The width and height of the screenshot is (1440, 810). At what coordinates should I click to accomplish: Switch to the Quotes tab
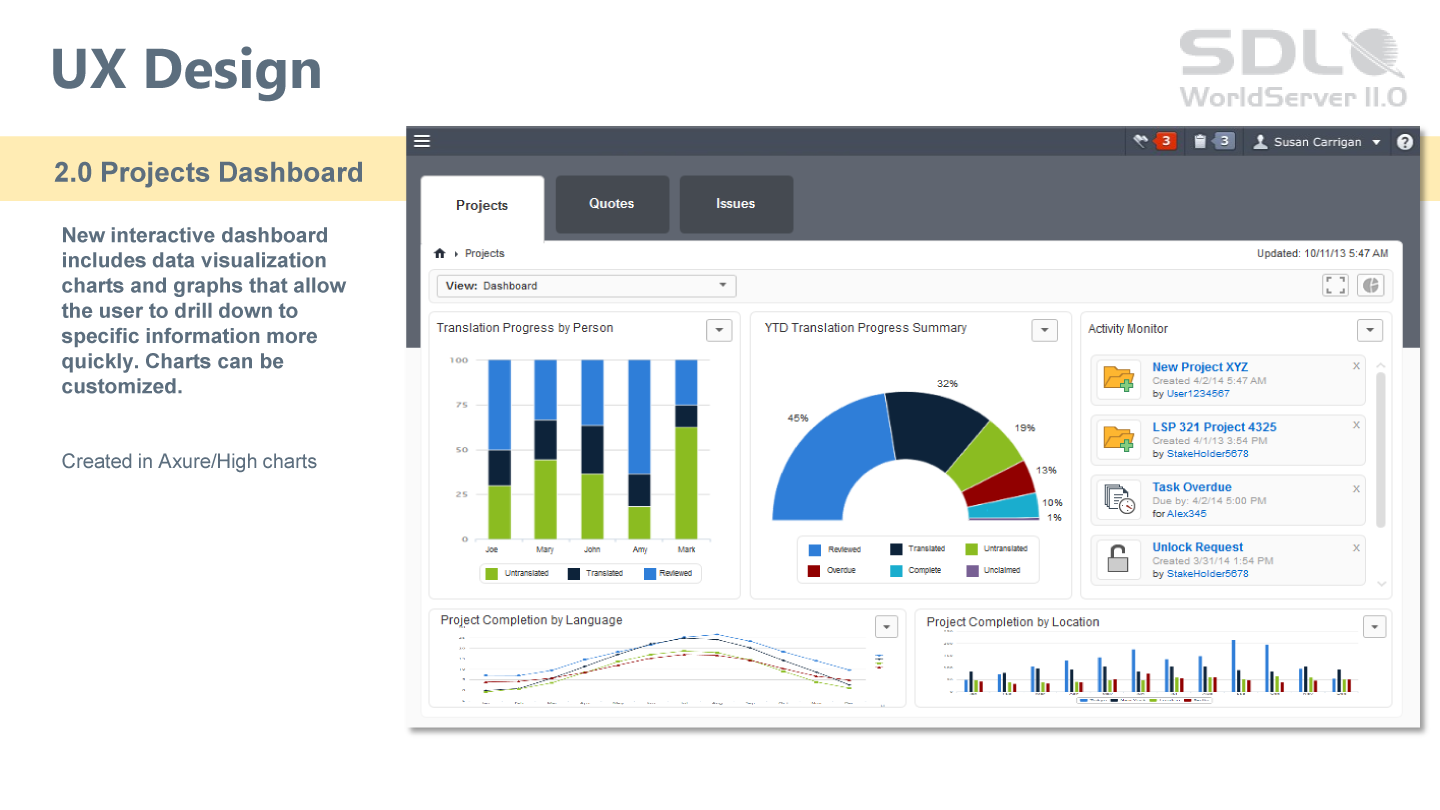point(611,204)
